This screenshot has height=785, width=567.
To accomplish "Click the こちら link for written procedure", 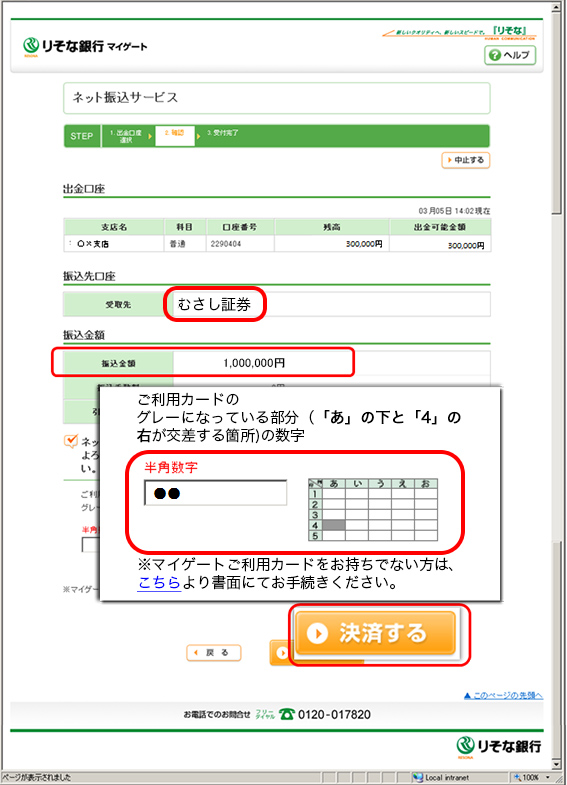I will tap(159, 583).
